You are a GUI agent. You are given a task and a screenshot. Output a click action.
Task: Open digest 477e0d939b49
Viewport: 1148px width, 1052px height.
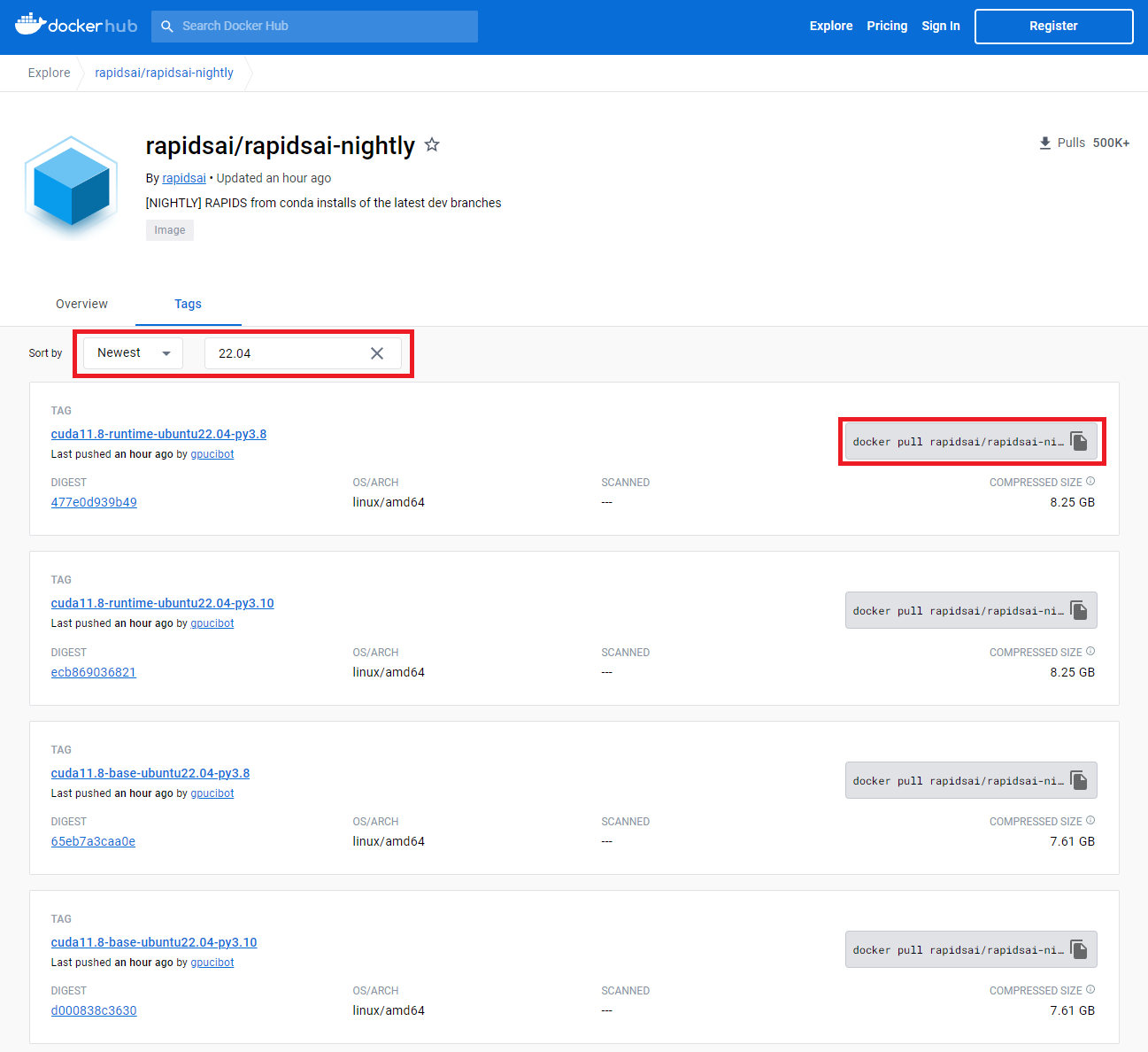(94, 502)
